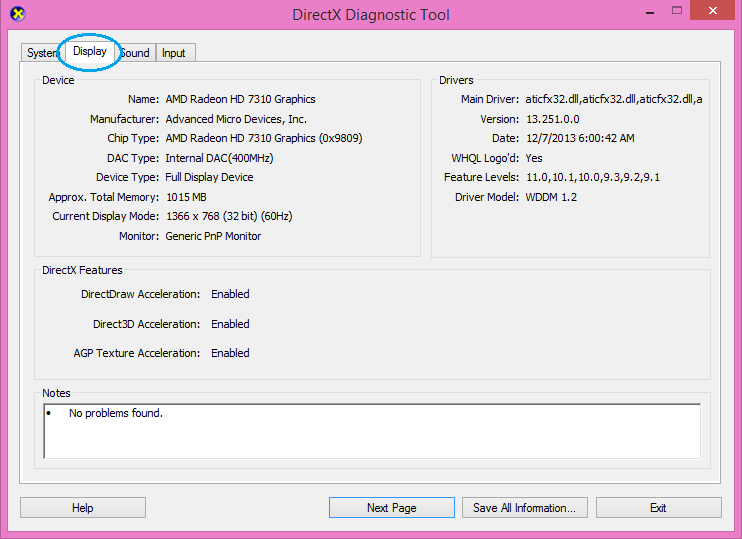Click driver date '12/7/2013 6:00:42 AM'
The height and width of the screenshot is (539, 742).
point(580,138)
